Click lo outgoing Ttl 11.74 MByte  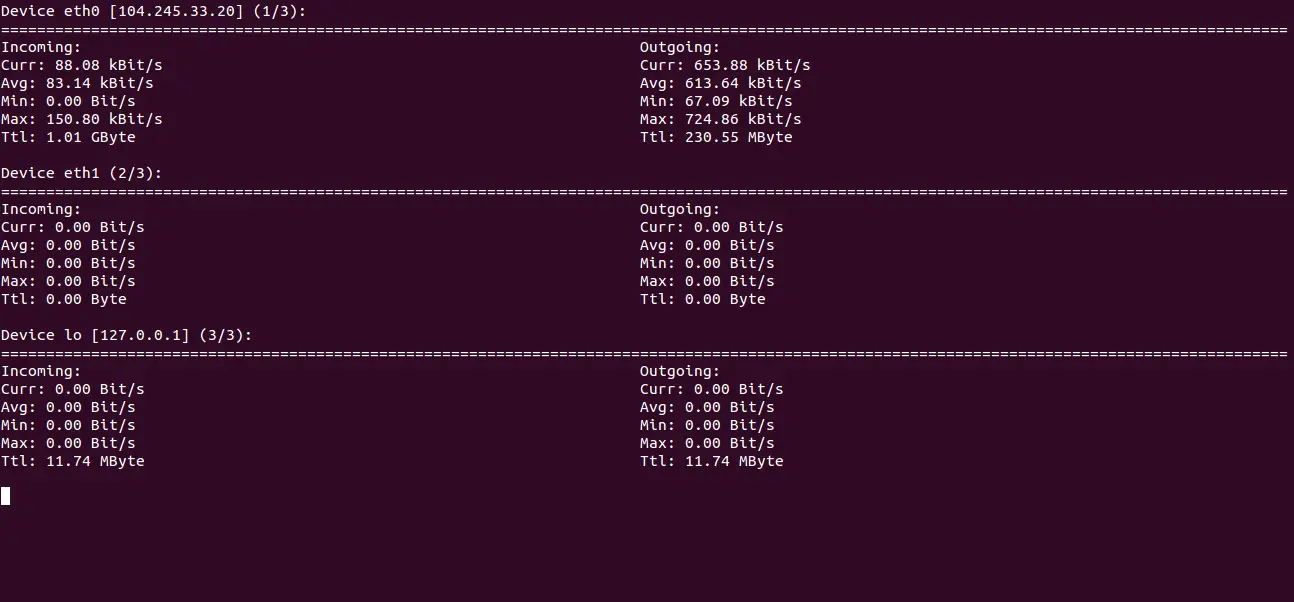coord(712,461)
